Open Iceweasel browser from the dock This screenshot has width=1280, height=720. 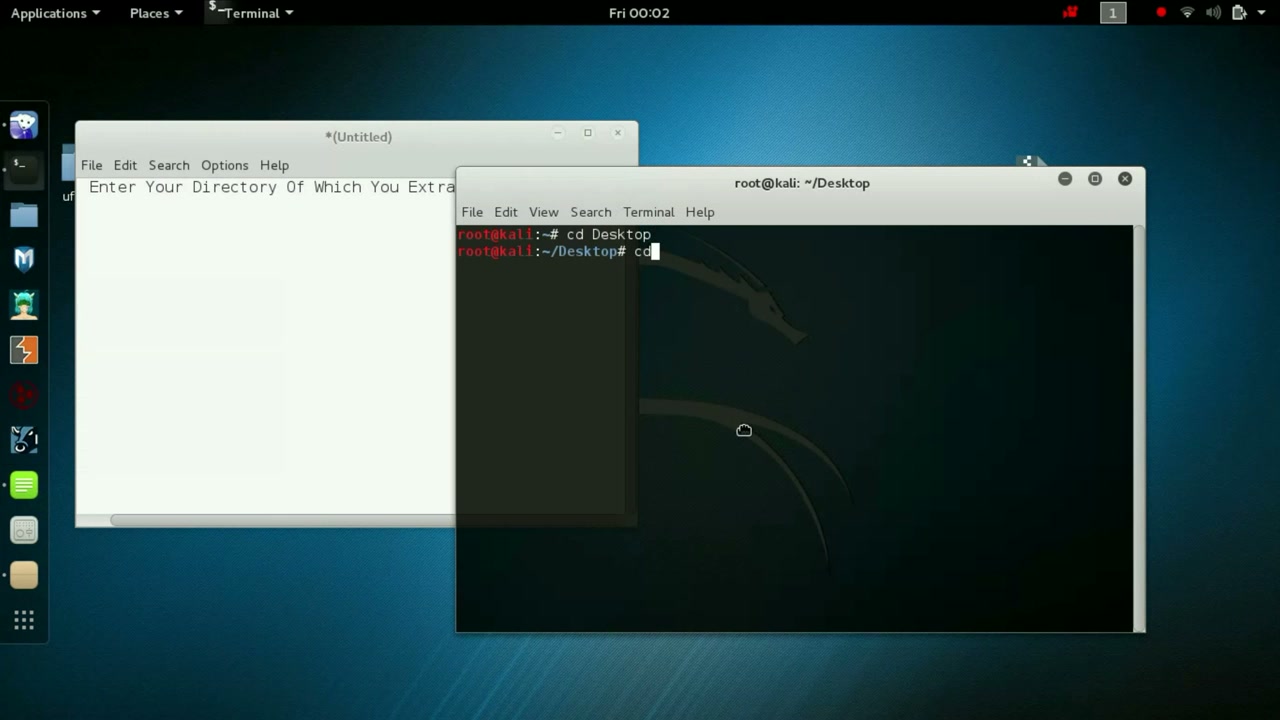tap(24, 125)
